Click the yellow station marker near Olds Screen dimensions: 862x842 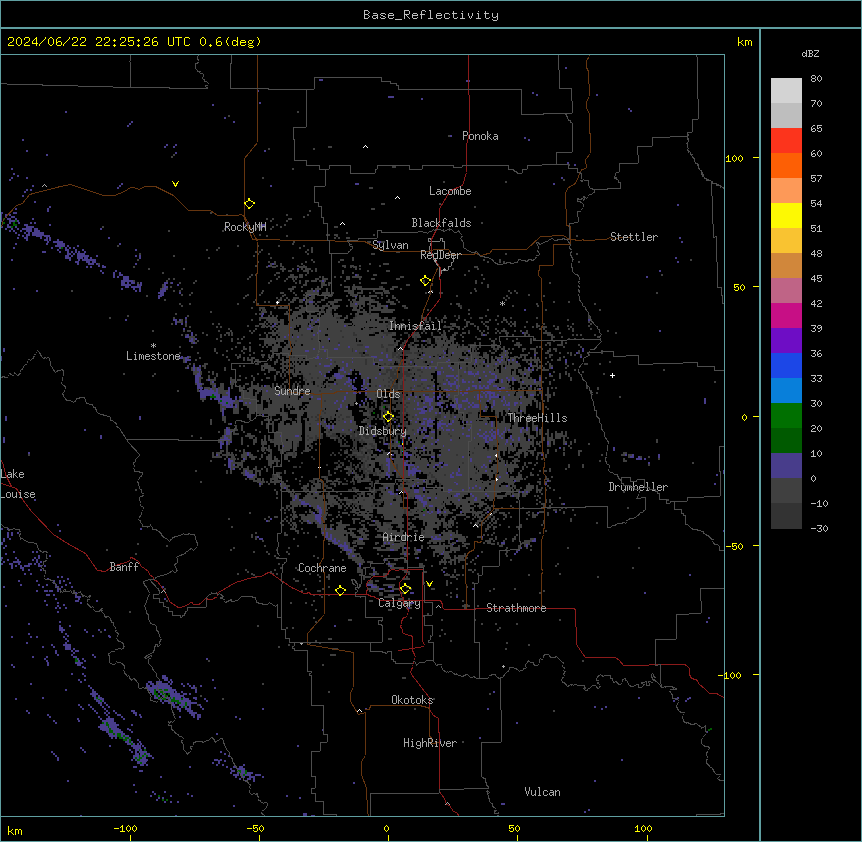pos(388,416)
